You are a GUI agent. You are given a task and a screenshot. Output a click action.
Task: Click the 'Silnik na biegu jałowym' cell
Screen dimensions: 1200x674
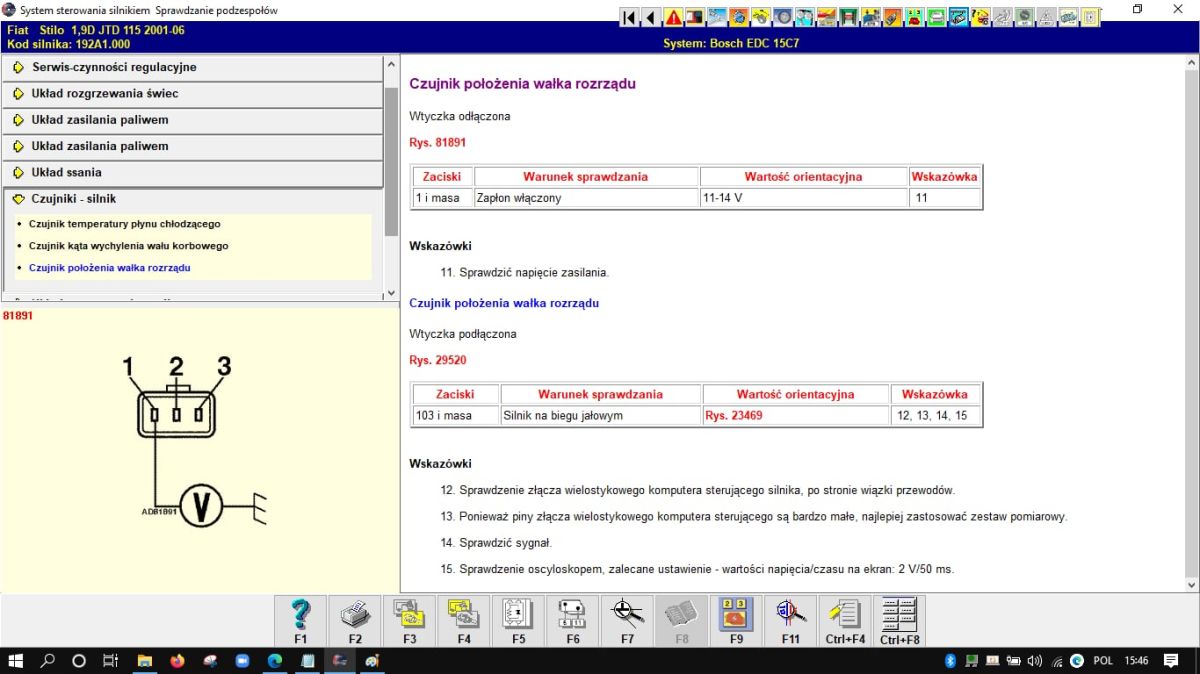[x=601, y=415]
